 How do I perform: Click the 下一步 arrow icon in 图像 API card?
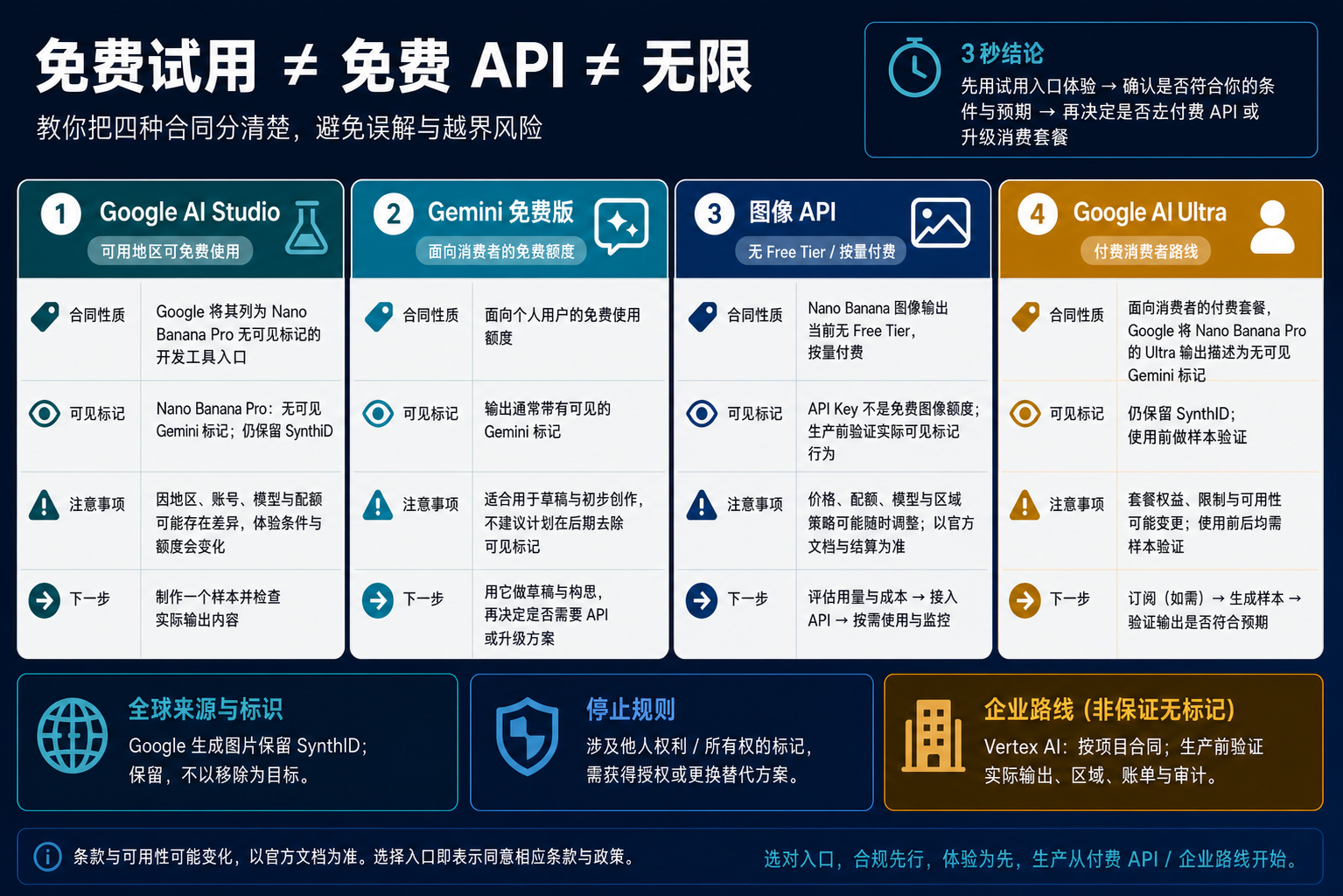(703, 600)
